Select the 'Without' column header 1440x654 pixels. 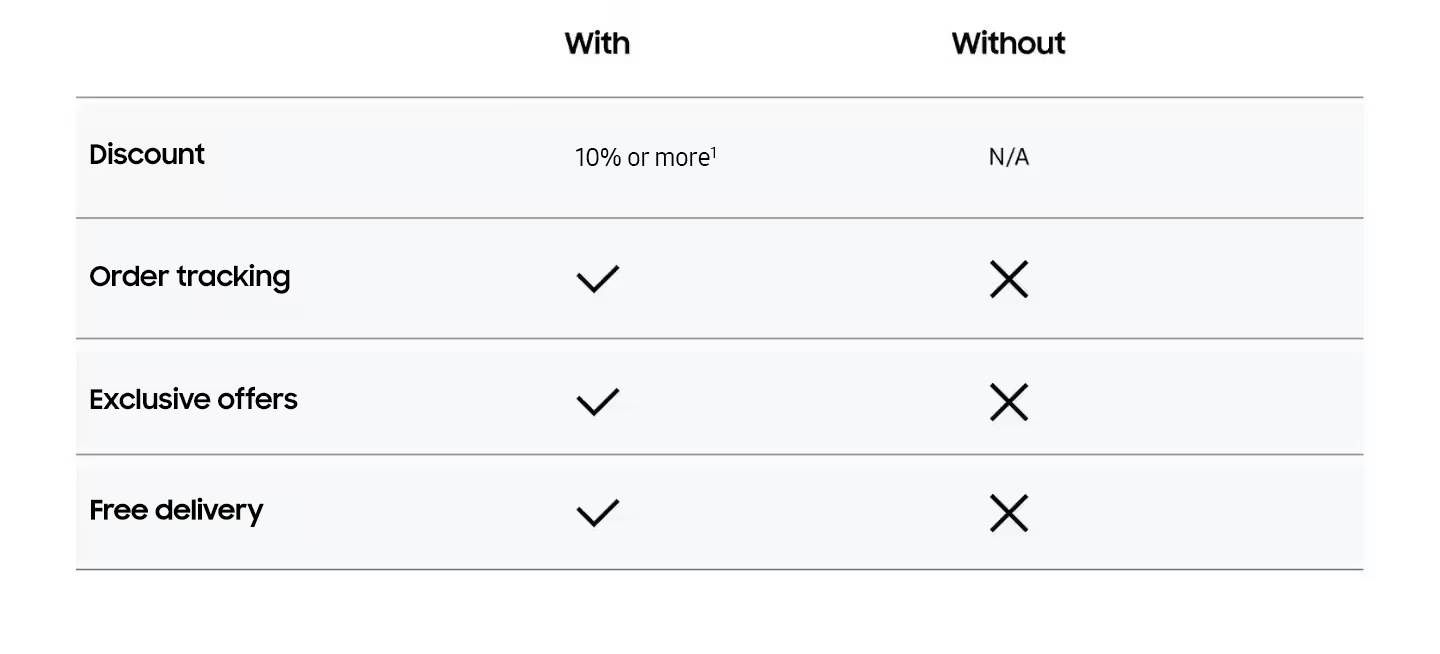pyautogui.click(x=1008, y=43)
